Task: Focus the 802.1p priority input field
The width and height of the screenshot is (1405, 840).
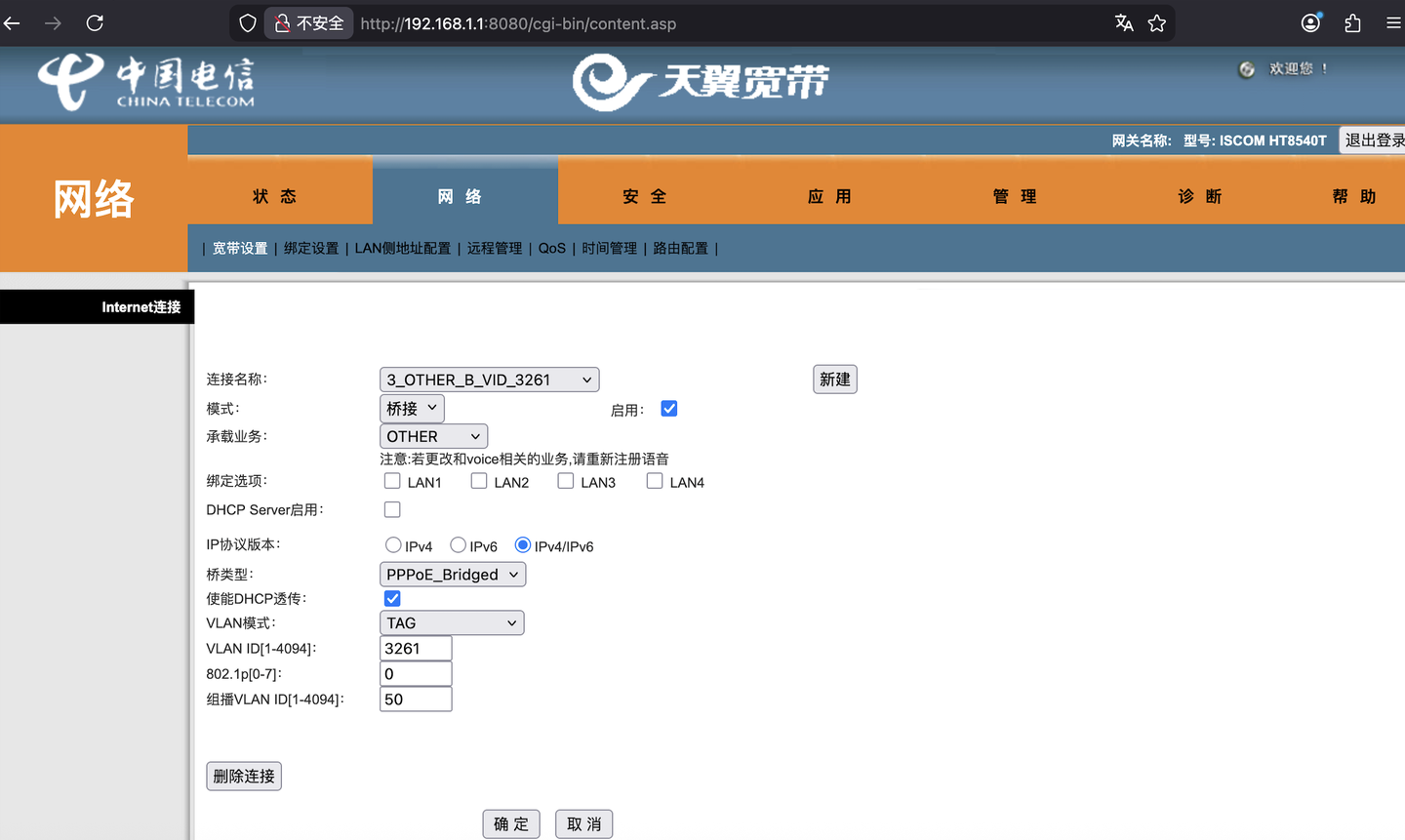Action: tap(416, 673)
